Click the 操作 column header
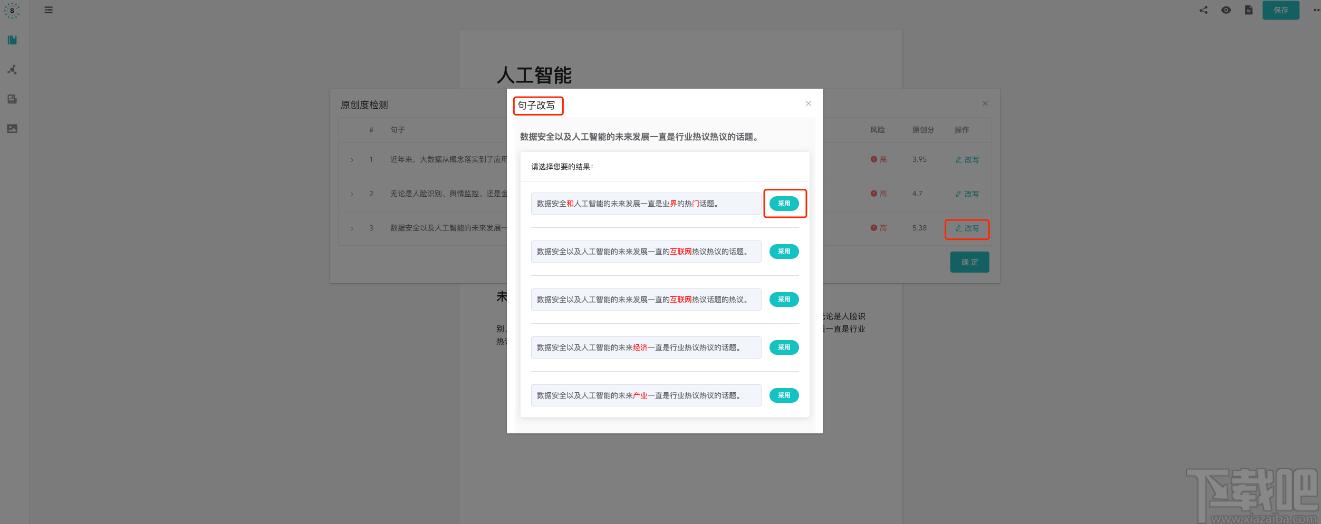This screenshot has width=1321, height=524. 961,130
